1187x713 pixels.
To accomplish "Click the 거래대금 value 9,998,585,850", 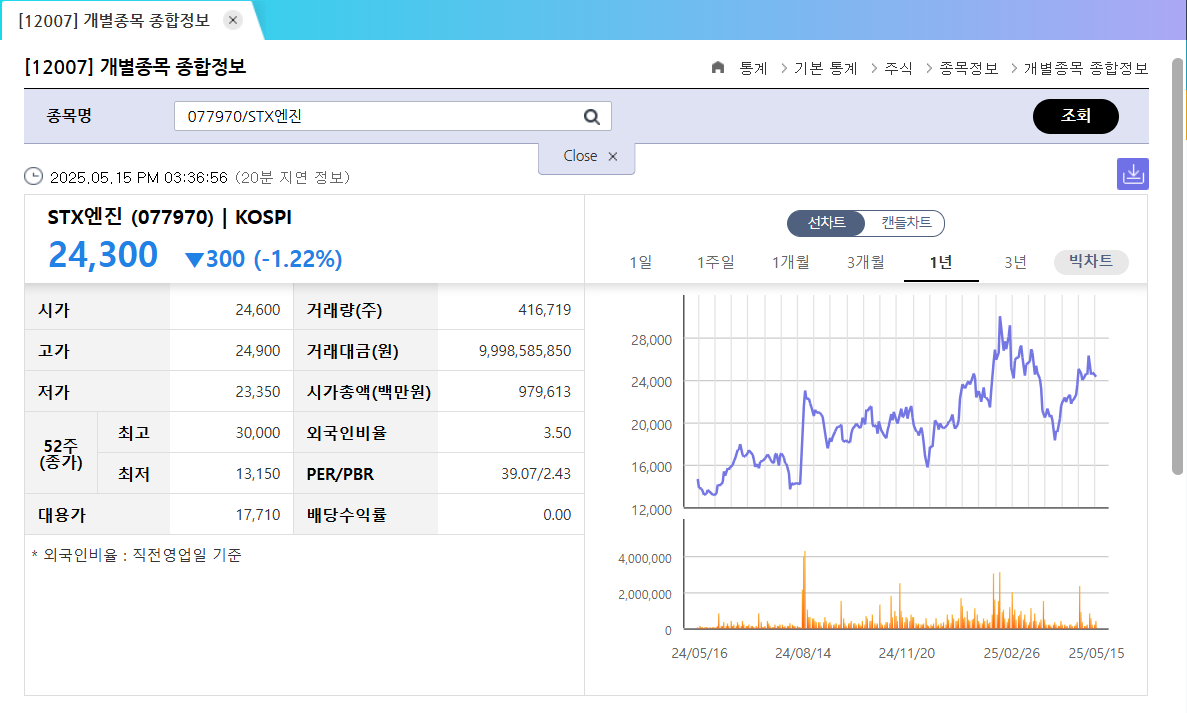I will click(525, 350).
